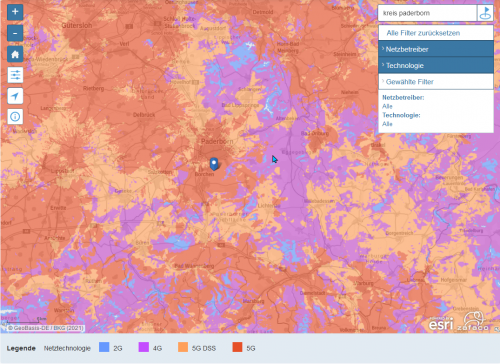Click the Gütersloh city label on map
Viewport: 500px width, 364px height.
click(x=77, y=25)
